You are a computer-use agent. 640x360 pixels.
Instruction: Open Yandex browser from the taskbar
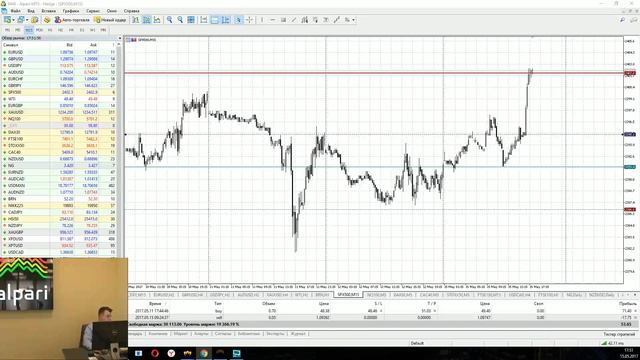(x=171, y=353)
